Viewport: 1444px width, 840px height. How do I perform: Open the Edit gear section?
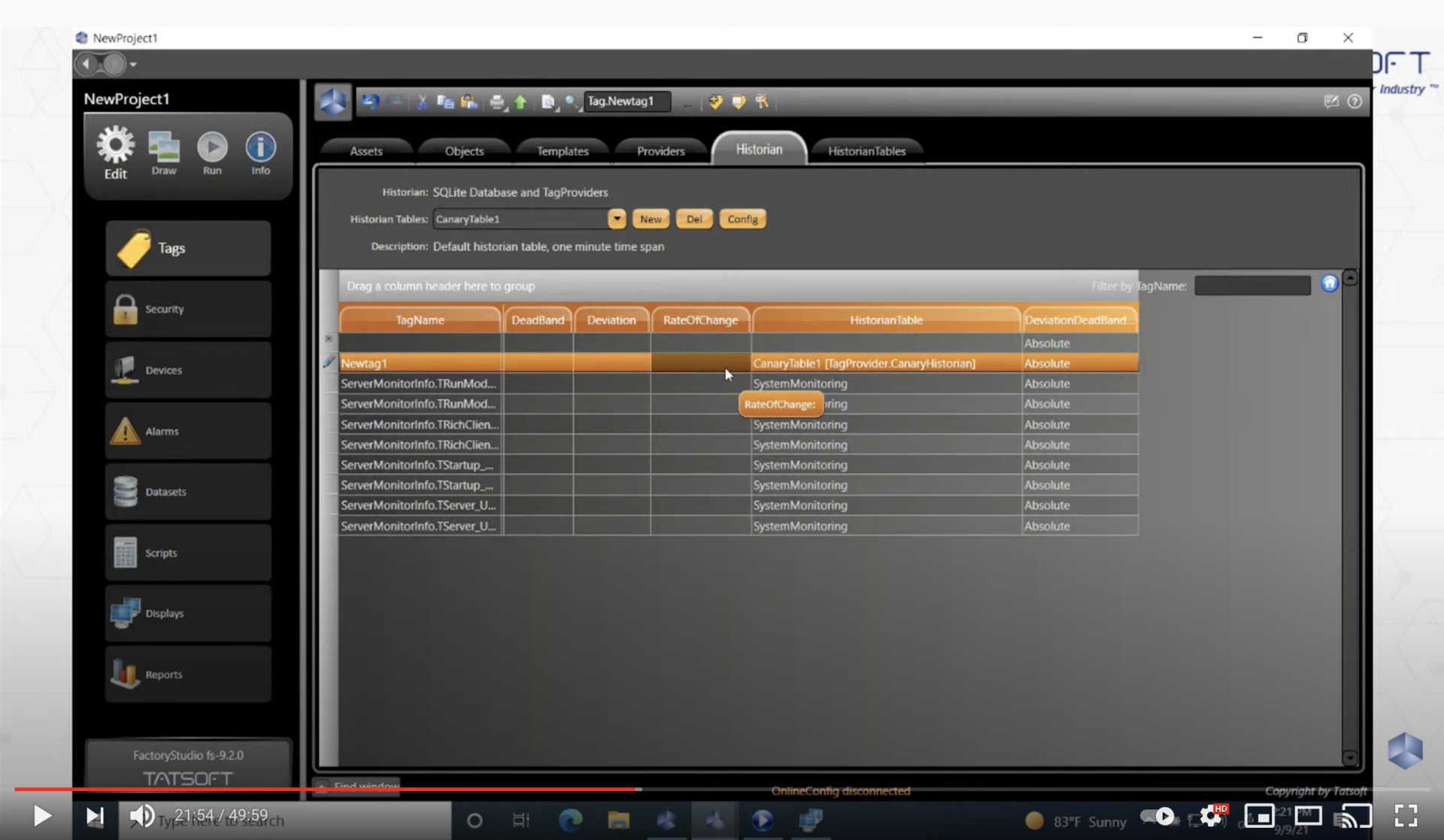click(115, 153)
